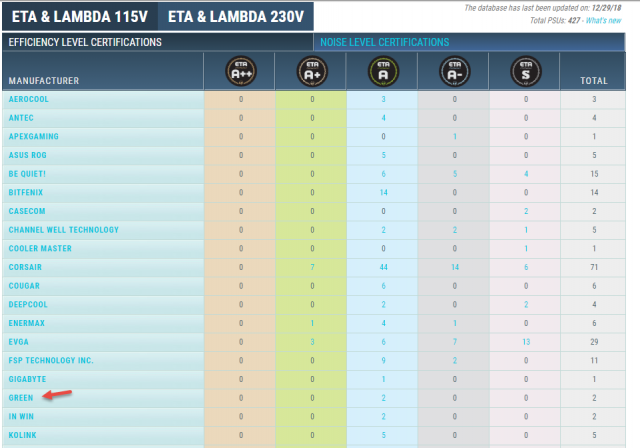Click the EVGA manufacturer name
Screen dimensions: 640x448
[x=19, y=341]
